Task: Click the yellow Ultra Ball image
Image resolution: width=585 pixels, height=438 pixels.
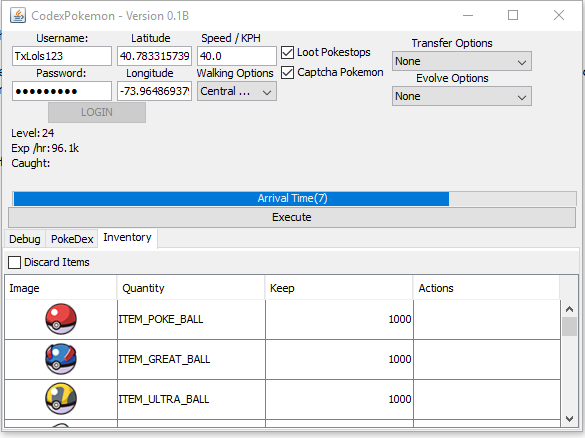Action: [61, 399]
